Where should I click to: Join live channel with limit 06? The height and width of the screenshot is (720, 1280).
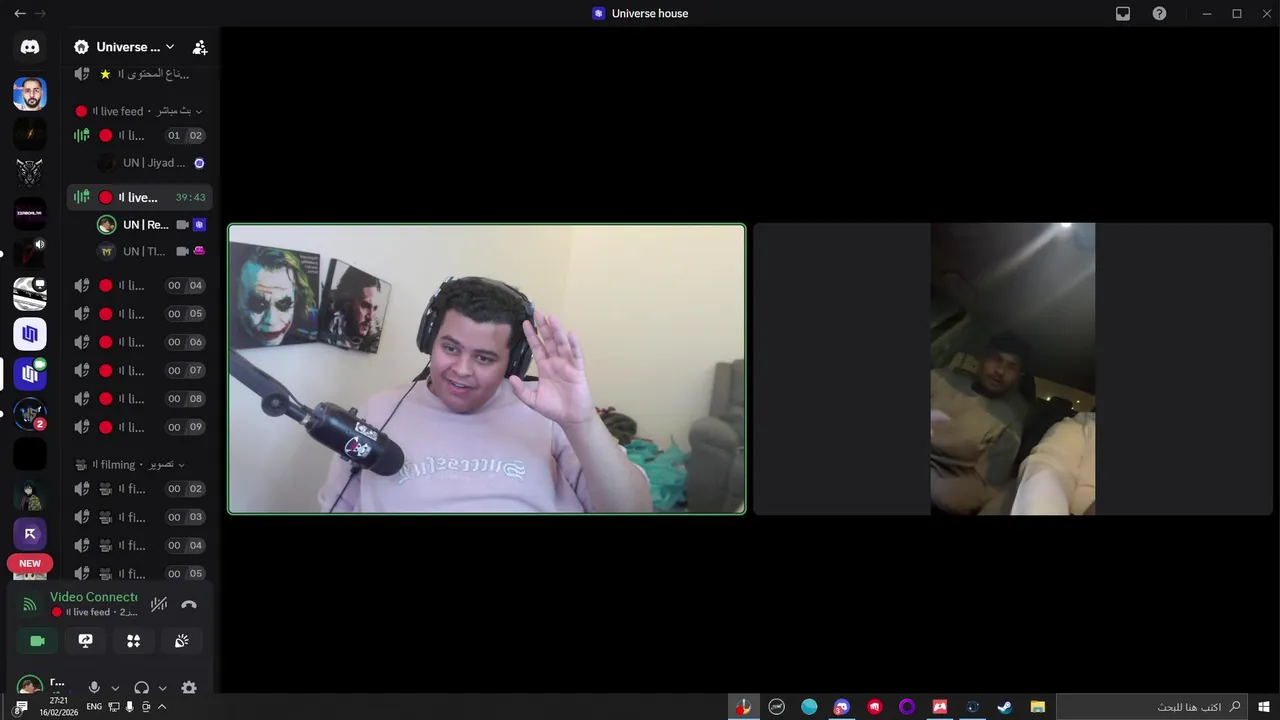point(139,342)
